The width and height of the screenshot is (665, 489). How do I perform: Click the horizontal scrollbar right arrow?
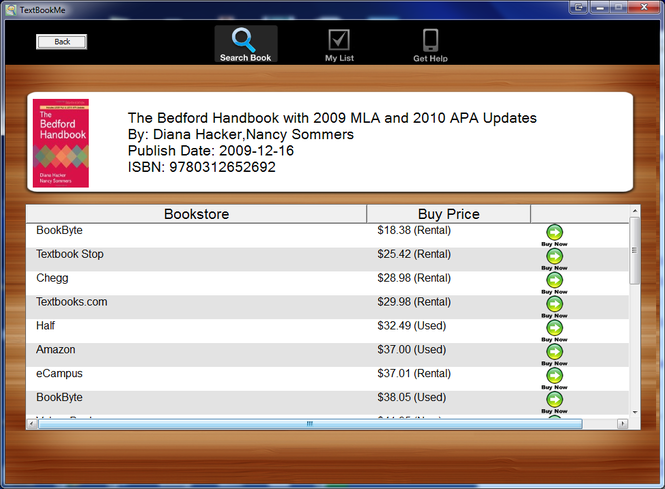click(x=622, y=424)
